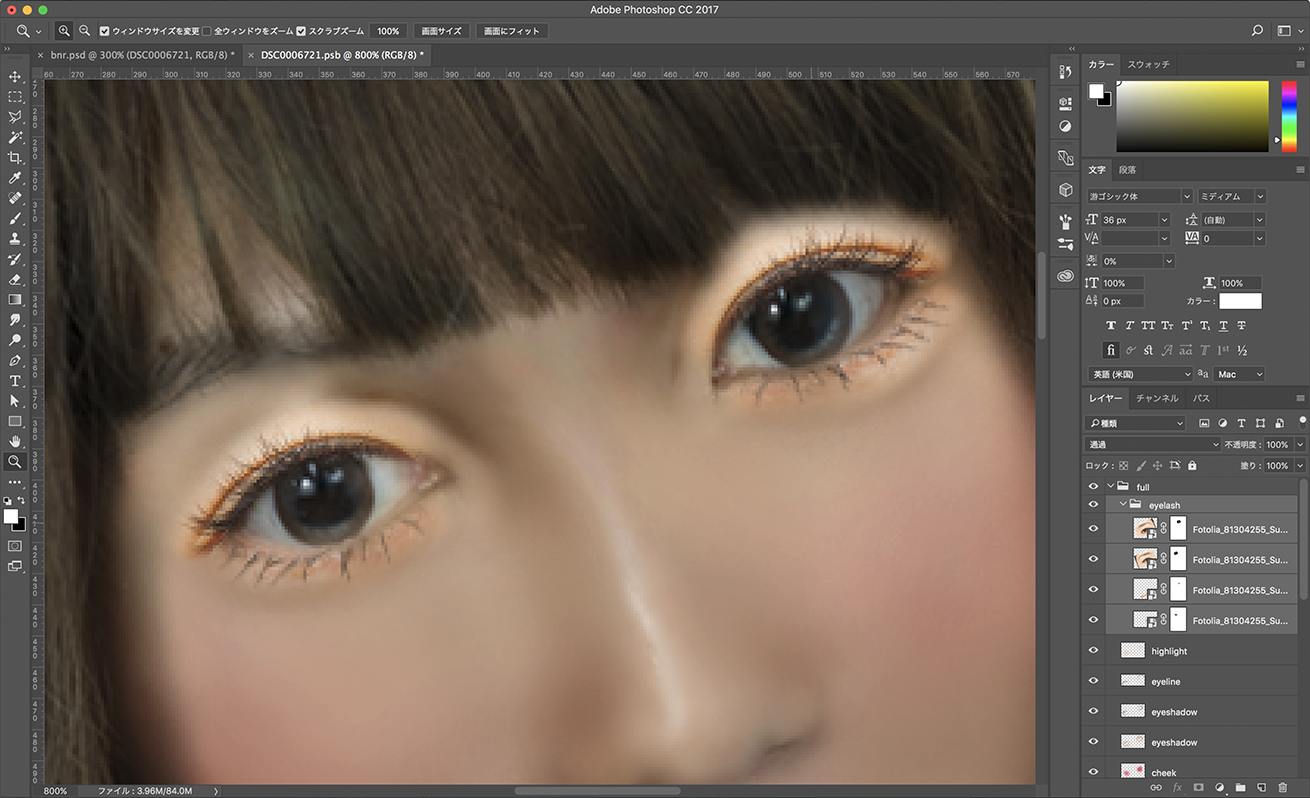Toggle ウィンドウサイズを変更 checkbox
This screenshot has height=798, width=1310.
105,31
